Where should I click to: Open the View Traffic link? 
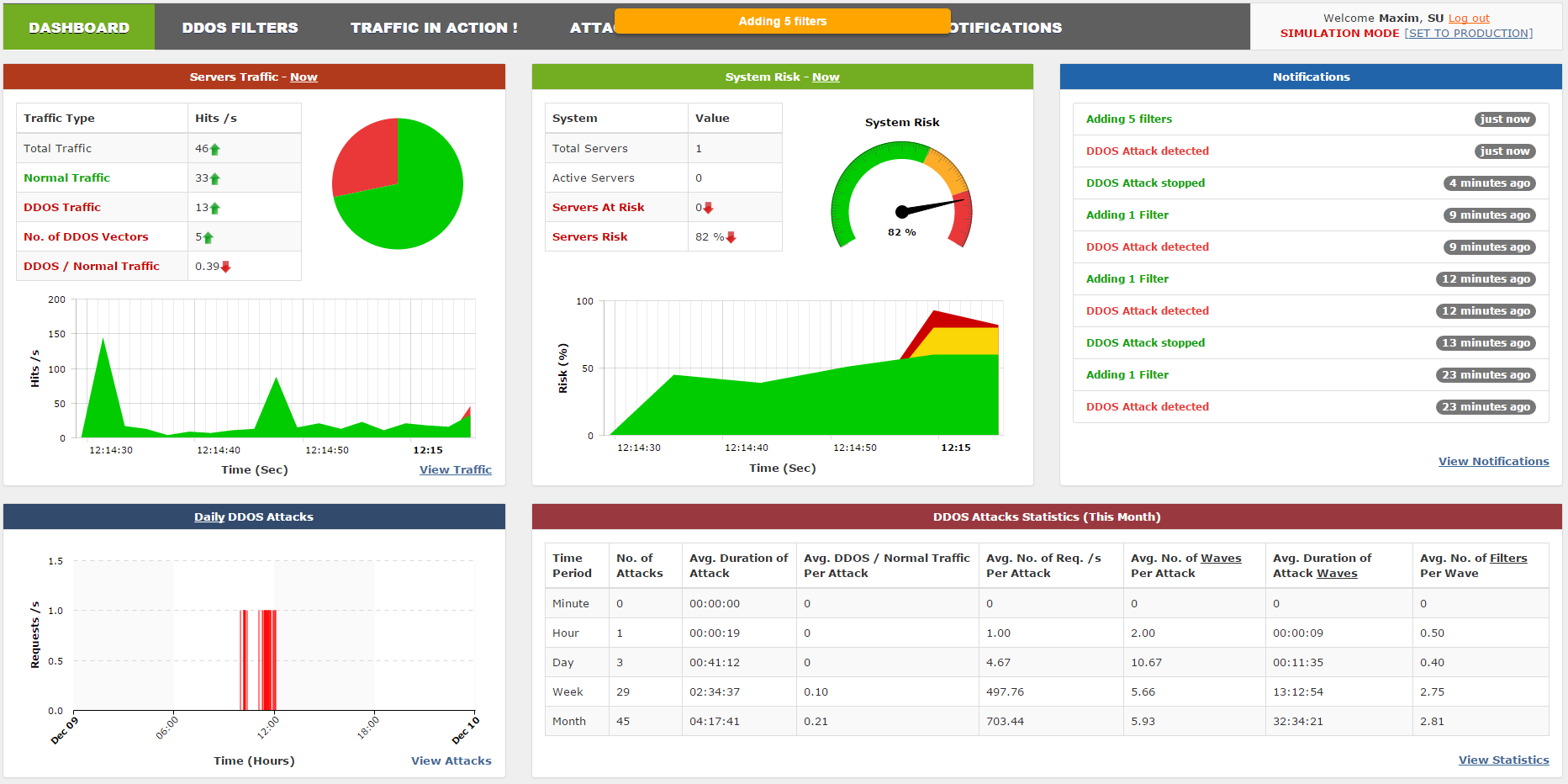pyautogui.click(x=455, y=470)
